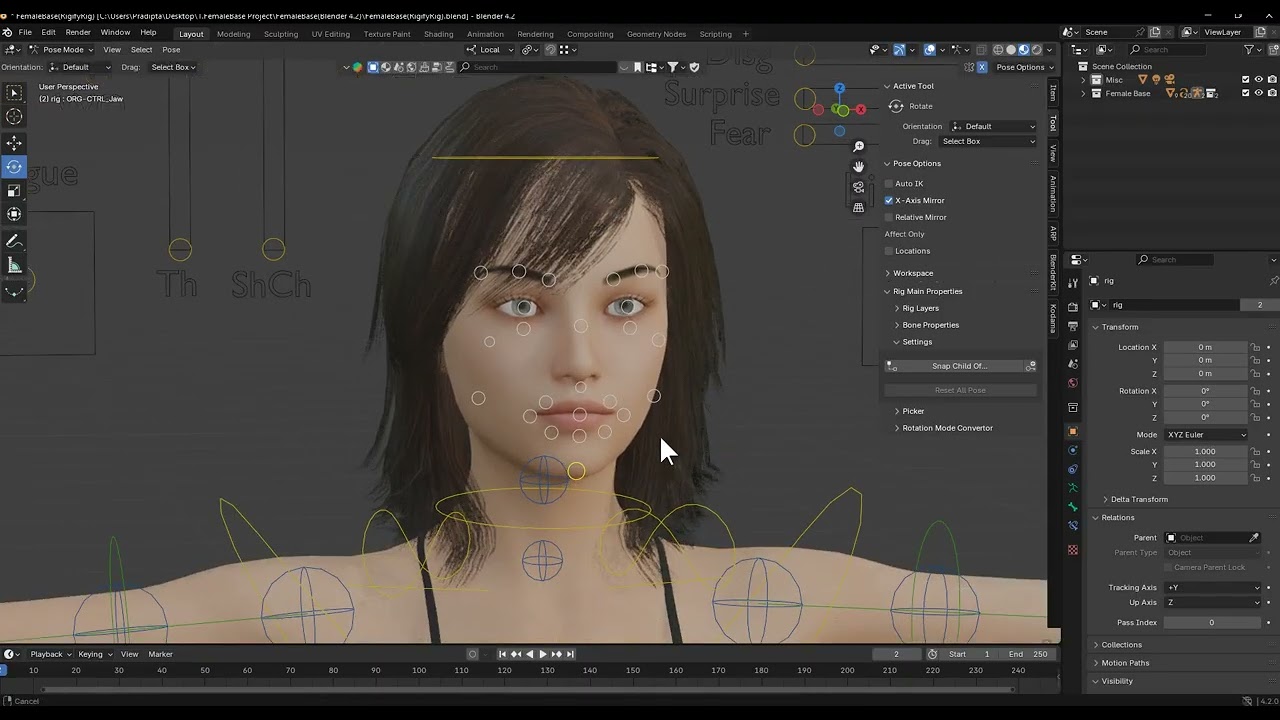
Task: Open the Render menu
Action: click(78, 32)
